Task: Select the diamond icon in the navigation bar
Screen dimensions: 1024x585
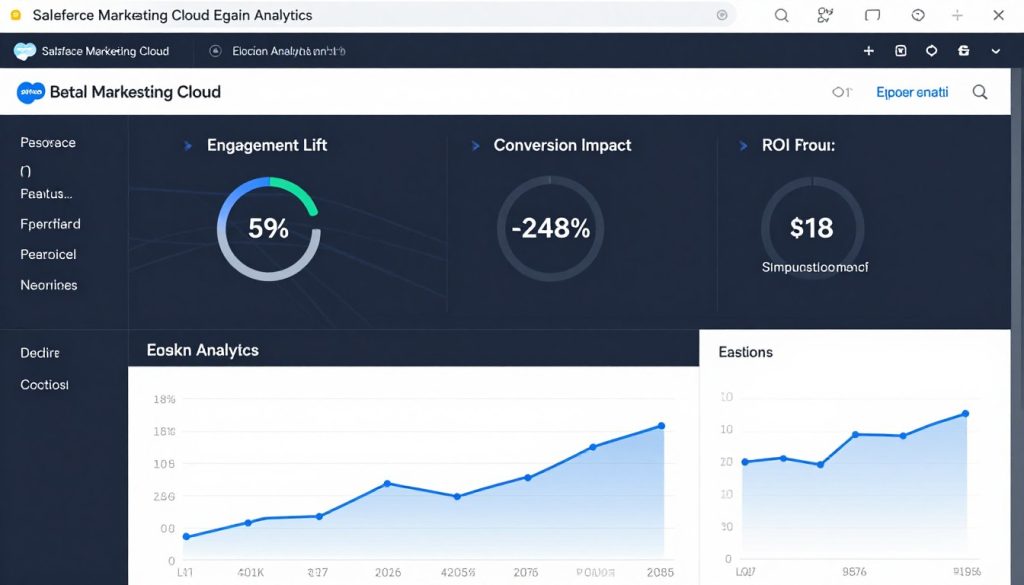Action: click(931, 50)
